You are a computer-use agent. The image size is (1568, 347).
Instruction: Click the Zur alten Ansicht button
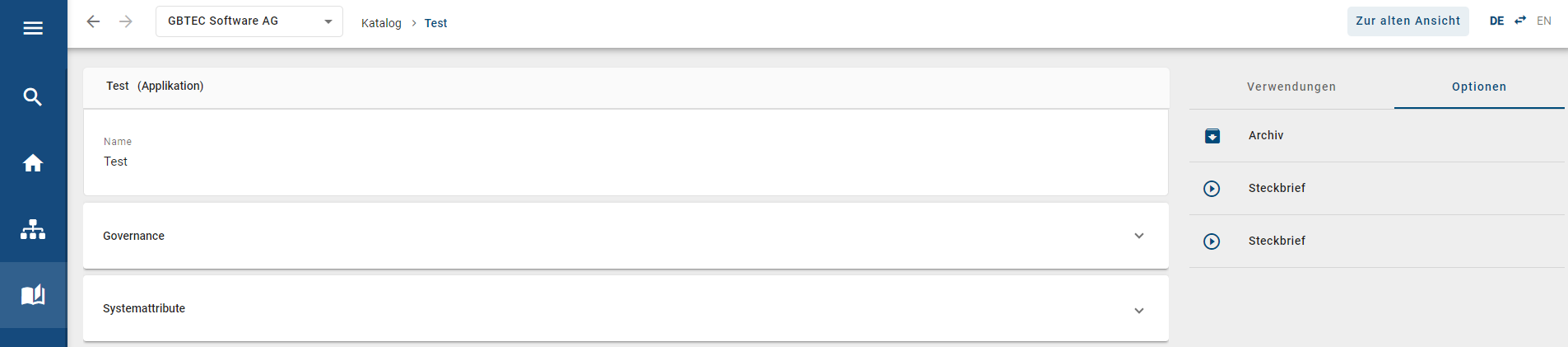pyautogui.click(x=1407, y=21)
